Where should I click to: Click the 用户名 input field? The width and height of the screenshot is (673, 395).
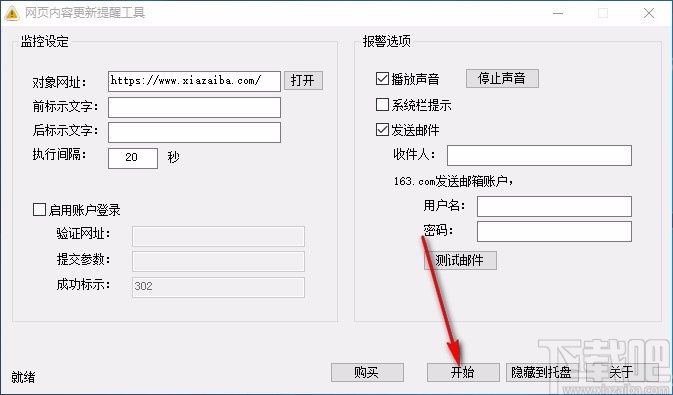[x=554, y=207]
